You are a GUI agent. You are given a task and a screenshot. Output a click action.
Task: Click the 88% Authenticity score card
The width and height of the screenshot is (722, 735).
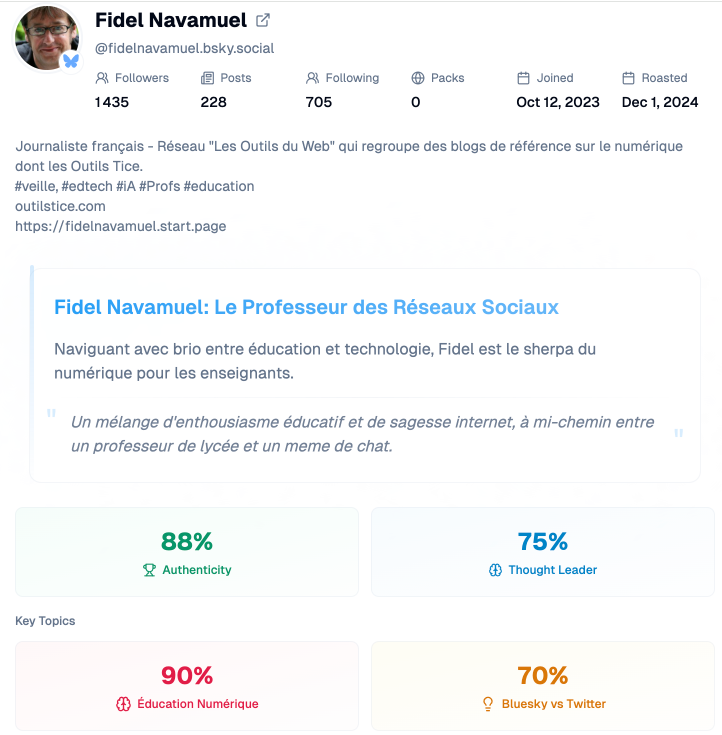tap(187, 552)
